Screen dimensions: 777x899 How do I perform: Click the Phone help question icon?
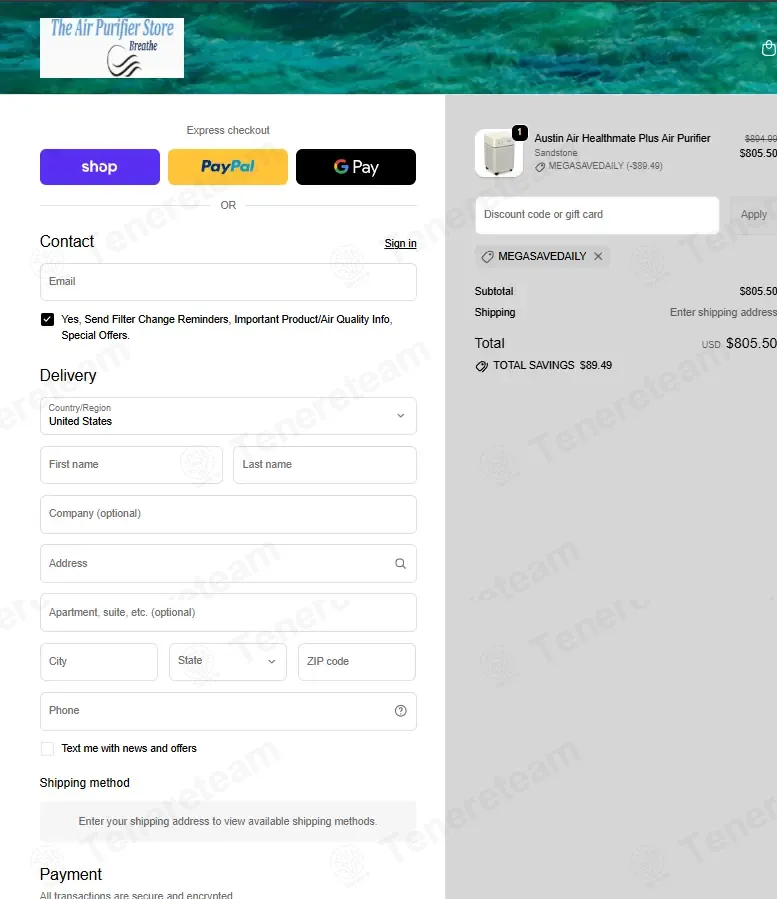tap(401, 711)
